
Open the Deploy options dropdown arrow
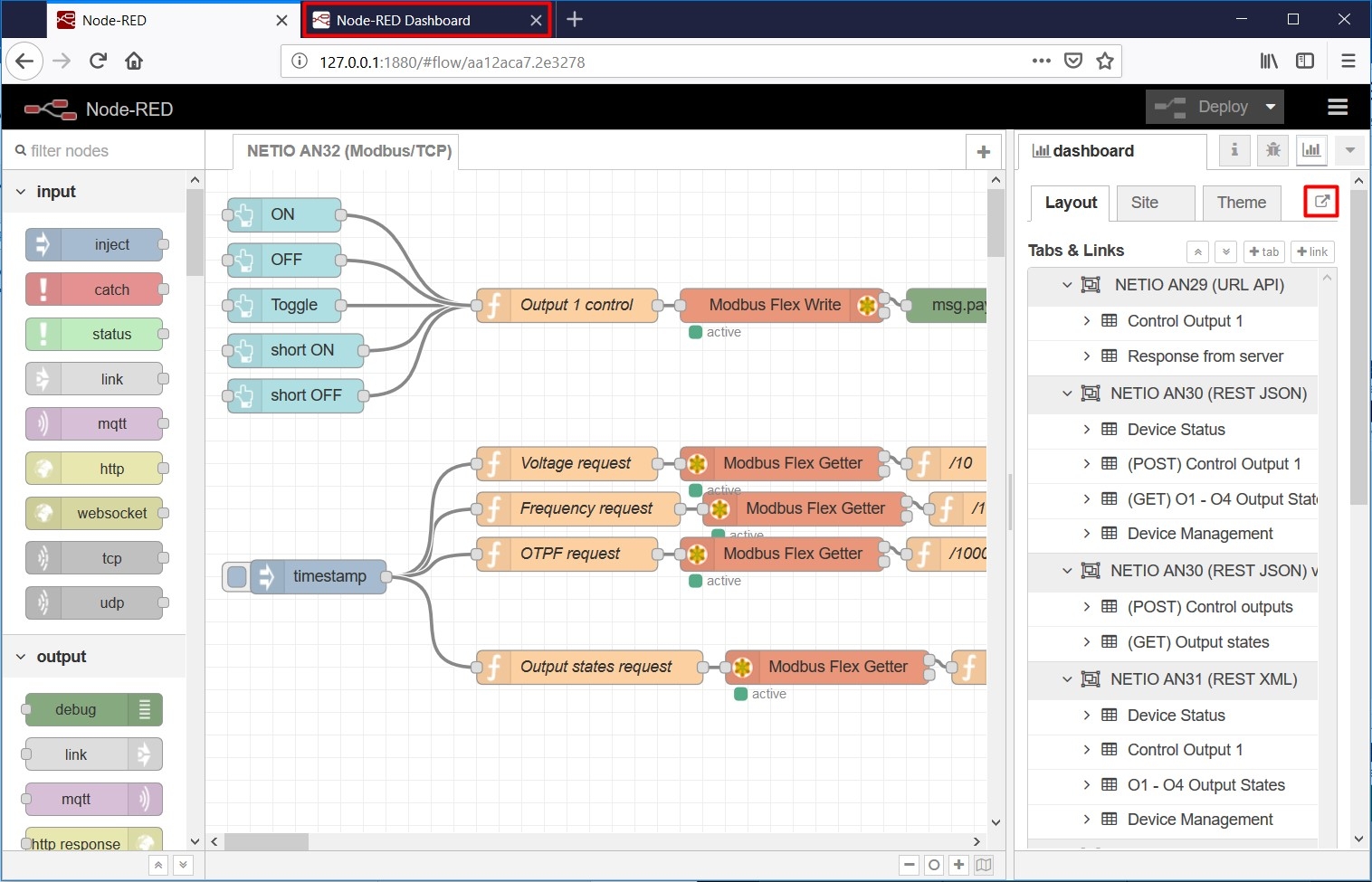click(1271, 107)
